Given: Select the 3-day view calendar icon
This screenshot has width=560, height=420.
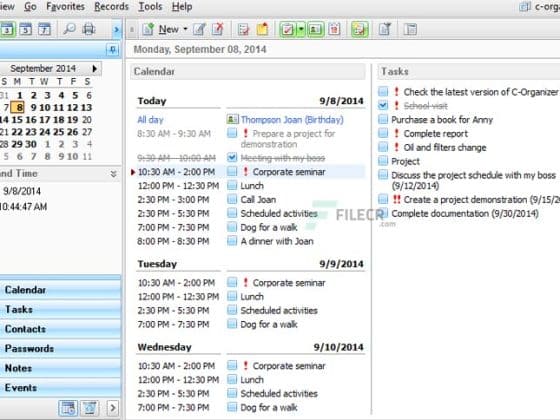Looking at the screenshot, I should (x=7, y=29).
